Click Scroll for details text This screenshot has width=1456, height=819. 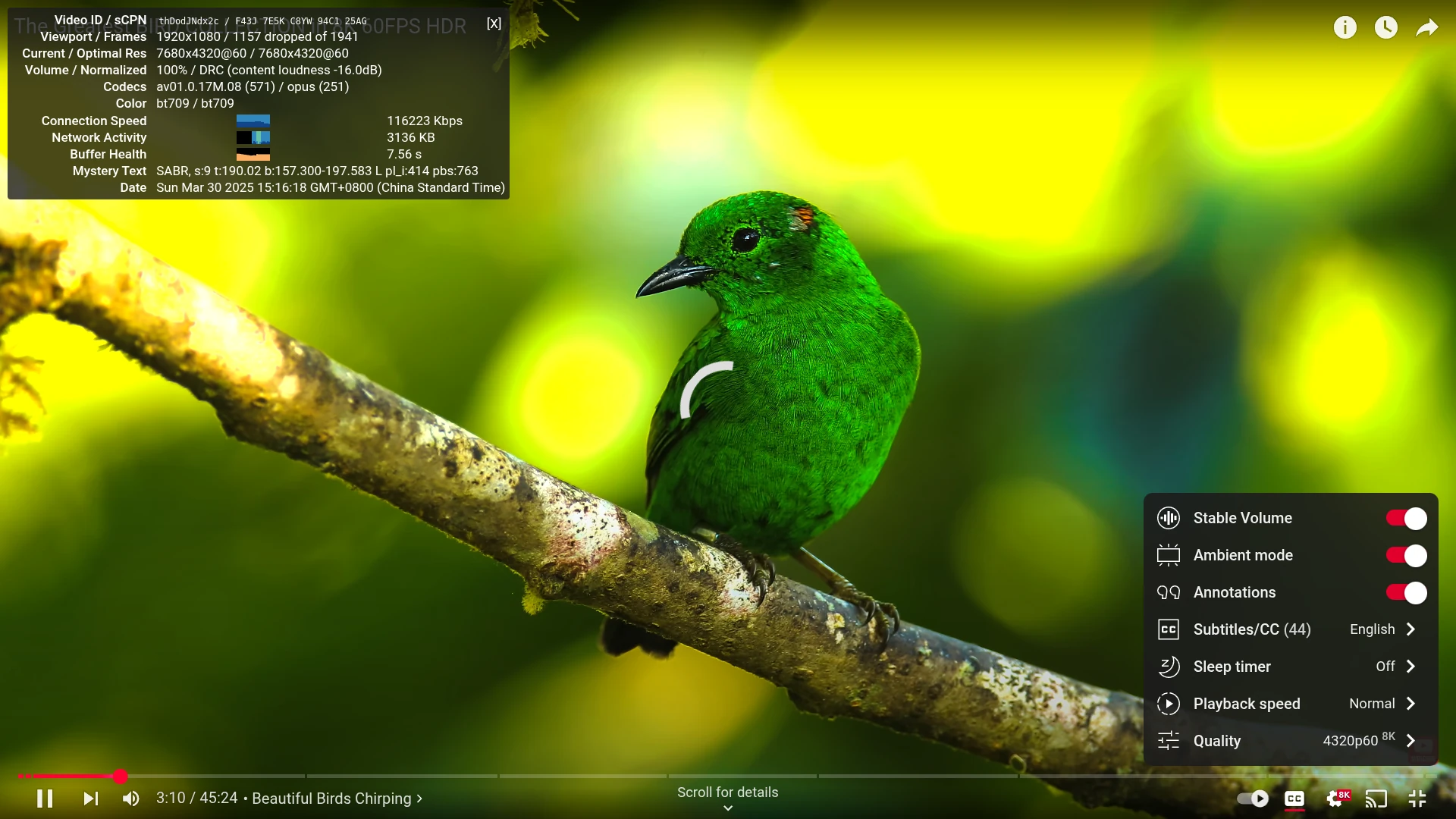tap(728, 792)
